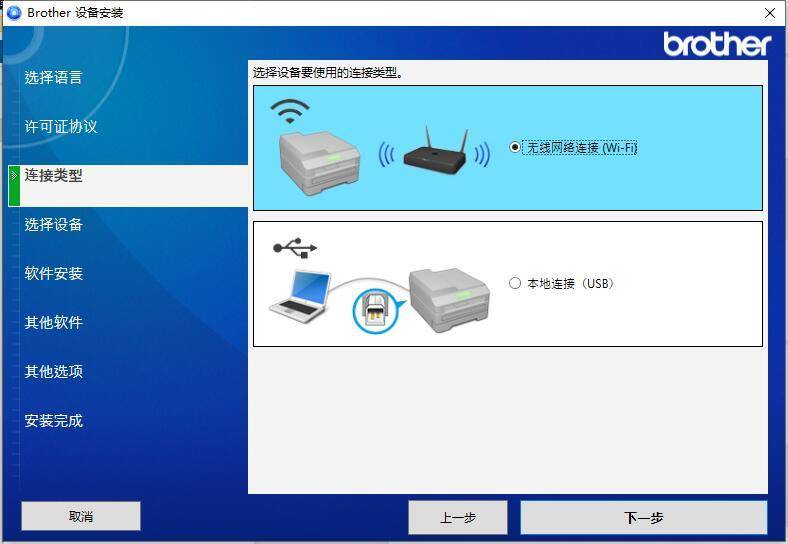The width and height of the screenshot is (788, 544).
Task: Click the Wi-Fi signal icon above printer
Action: pos(290,111)
